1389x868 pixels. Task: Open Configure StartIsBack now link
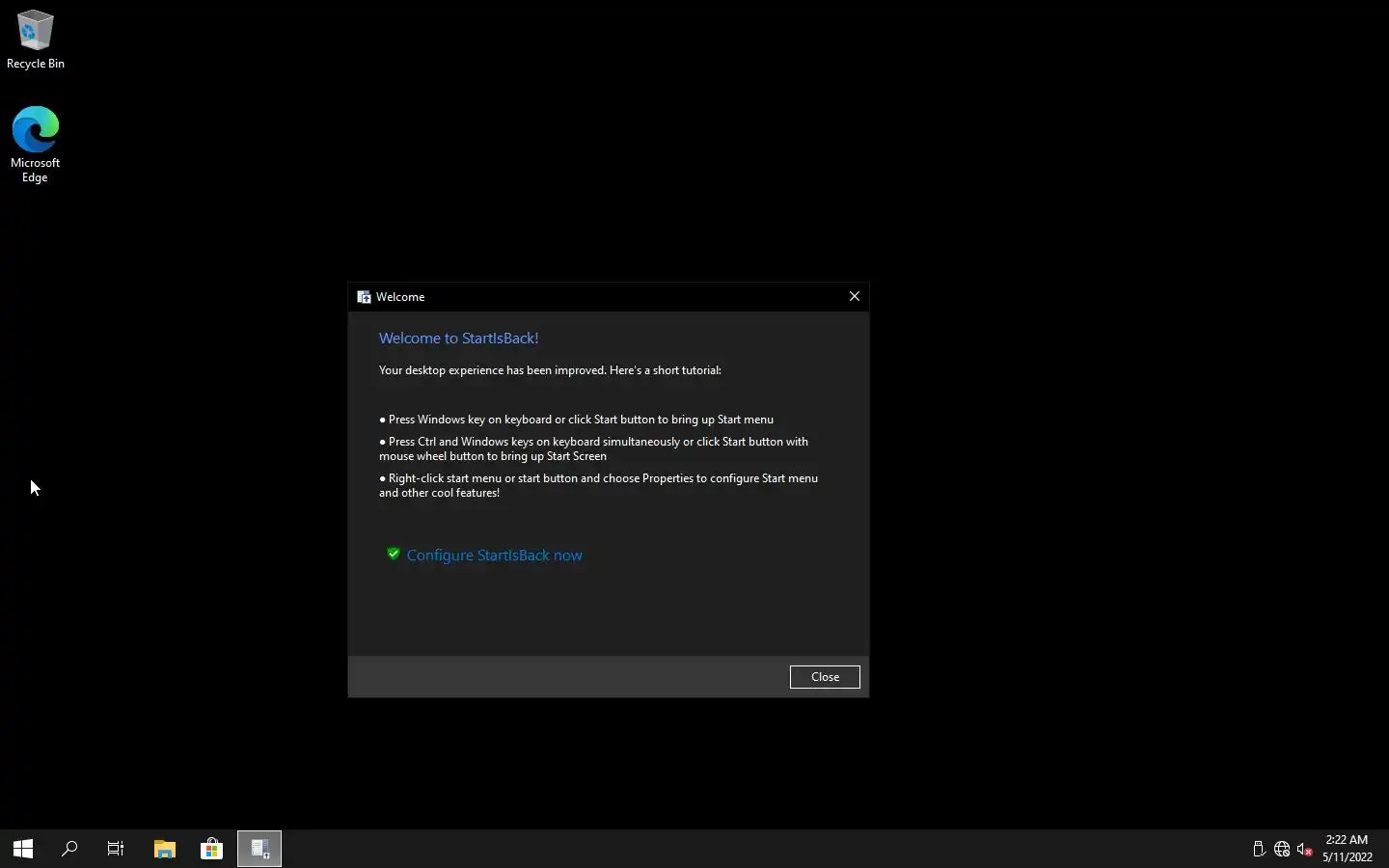coord(495,556)
